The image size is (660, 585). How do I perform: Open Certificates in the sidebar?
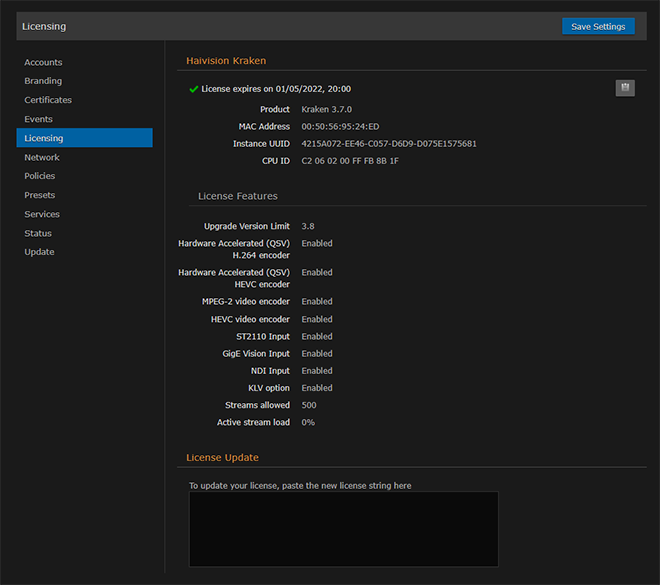(x=48, y=100)
